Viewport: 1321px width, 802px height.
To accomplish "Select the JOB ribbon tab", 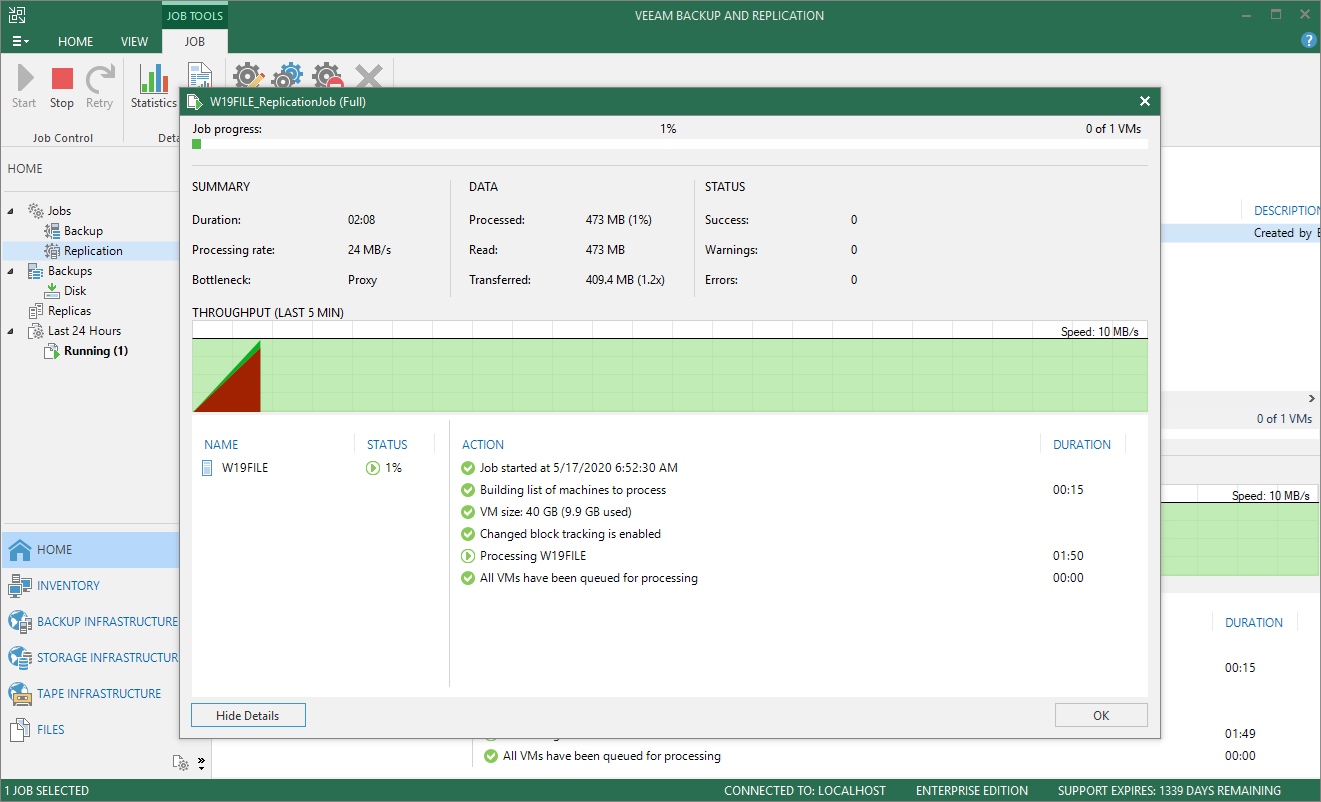I will point(195,41).
